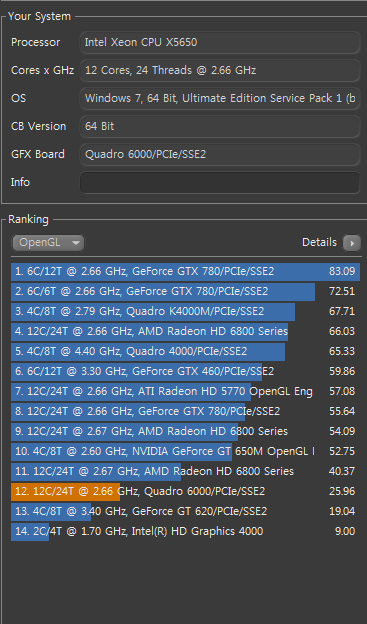
Task: Select ranking row 4 with score 66.03
Action: coord(185,331)
